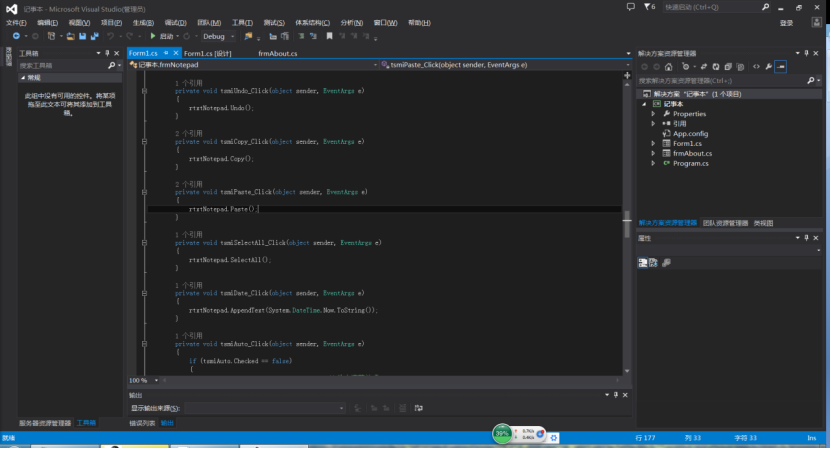This screenshot has width=831, height=449.
Task: Toggle auto-hide pin on Toolbox panel
Action: coord(107,53)
